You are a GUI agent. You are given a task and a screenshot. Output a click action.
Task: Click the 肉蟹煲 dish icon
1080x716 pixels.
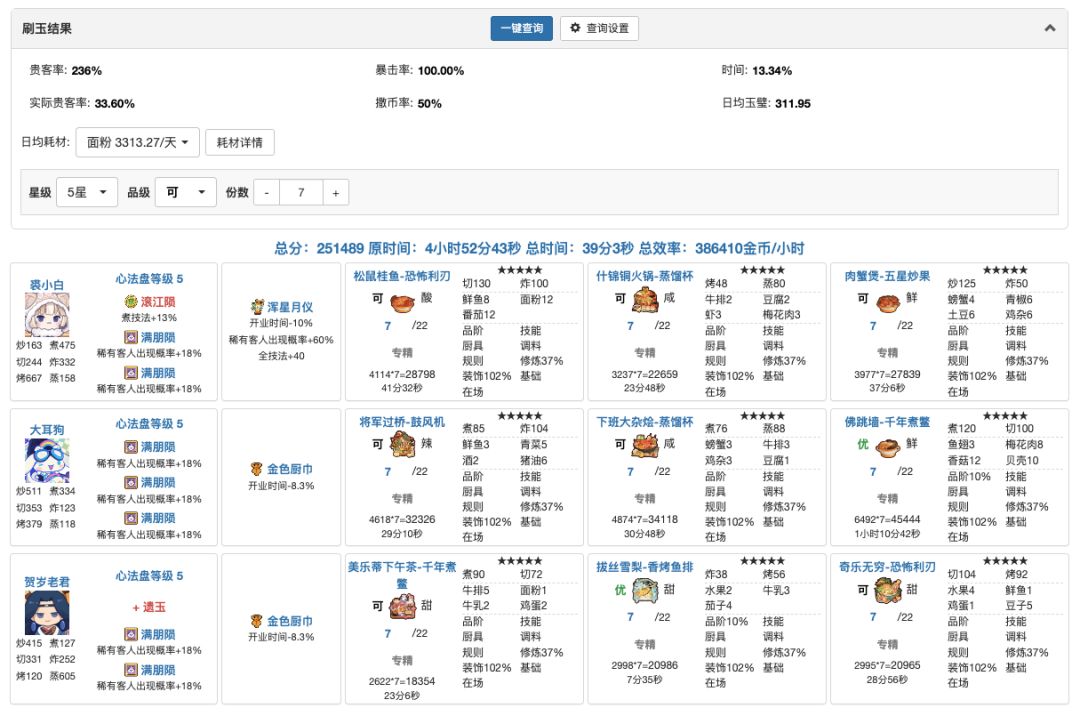pyautogui.click(x=887, y=301)
